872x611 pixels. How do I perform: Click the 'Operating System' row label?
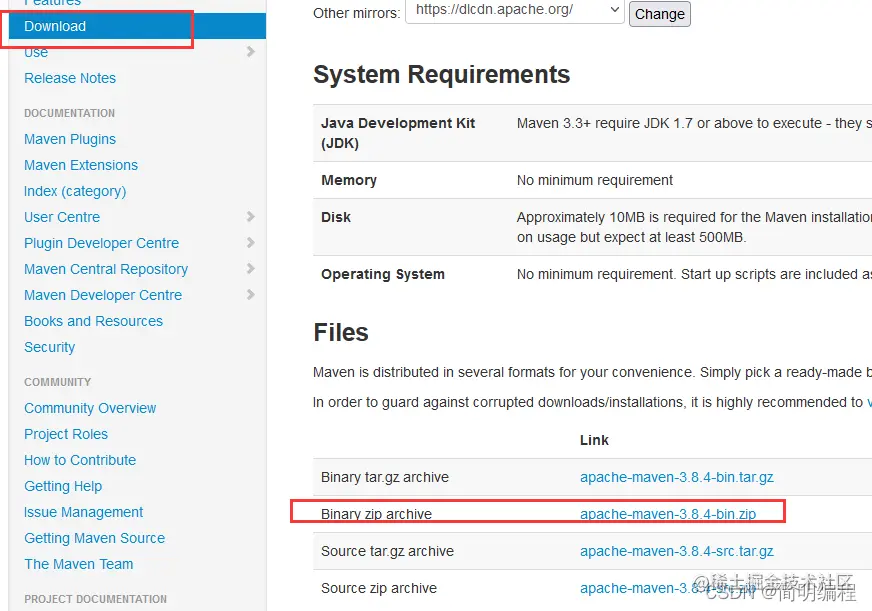coord(383,274)
